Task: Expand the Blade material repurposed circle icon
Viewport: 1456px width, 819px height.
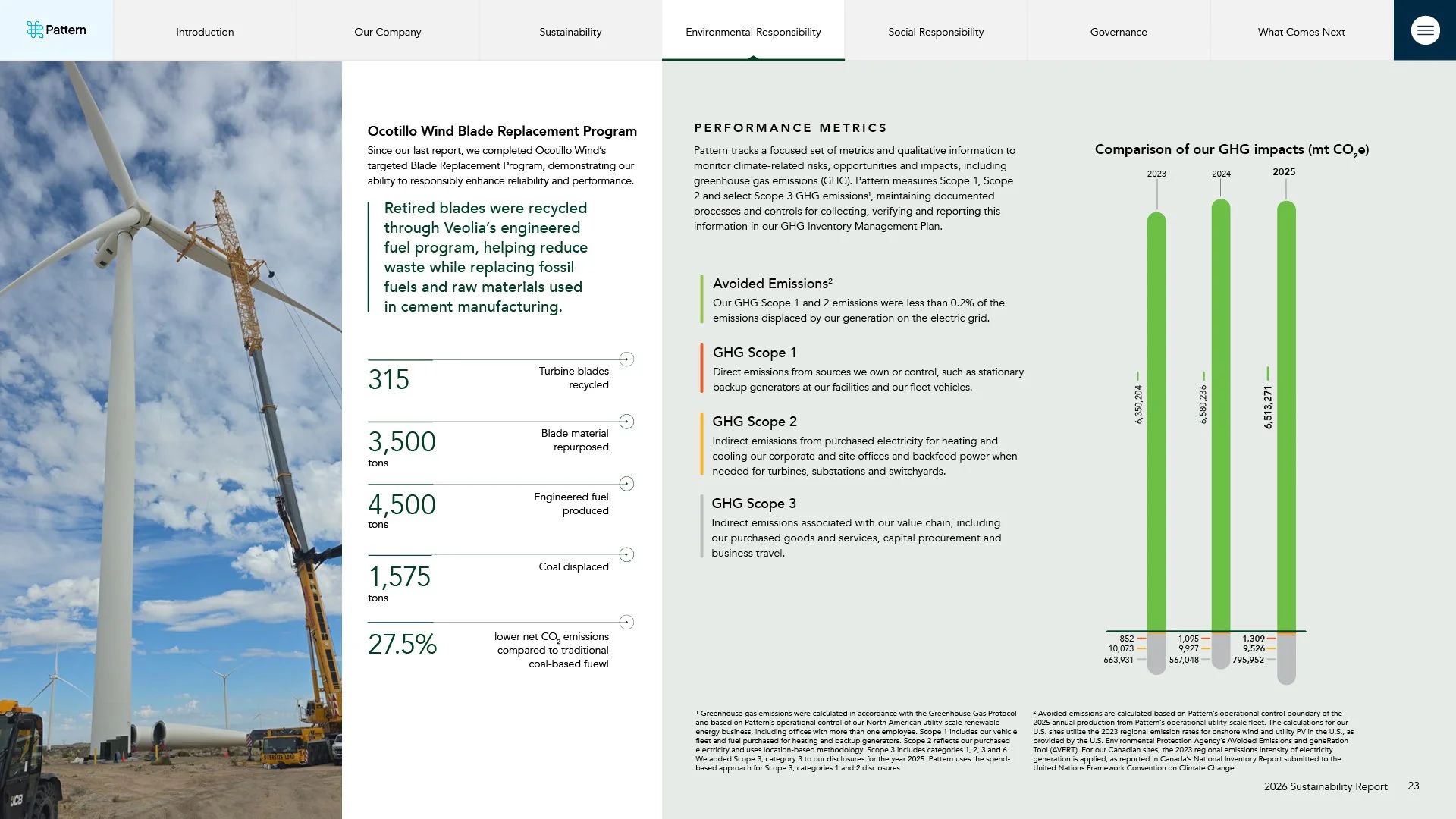Action: pos(626,422)
